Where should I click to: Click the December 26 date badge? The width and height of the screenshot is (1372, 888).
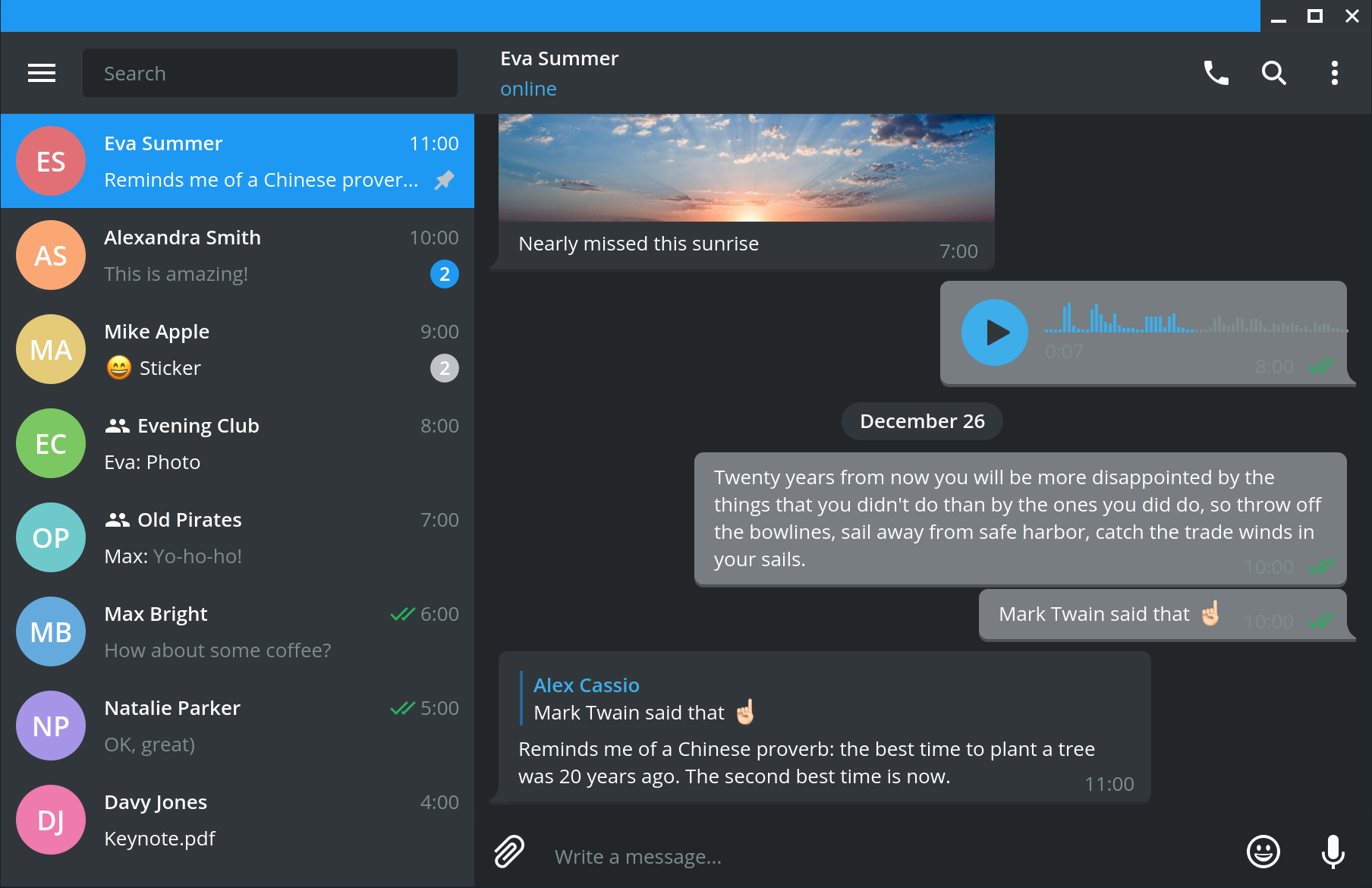tap(922, 421)
